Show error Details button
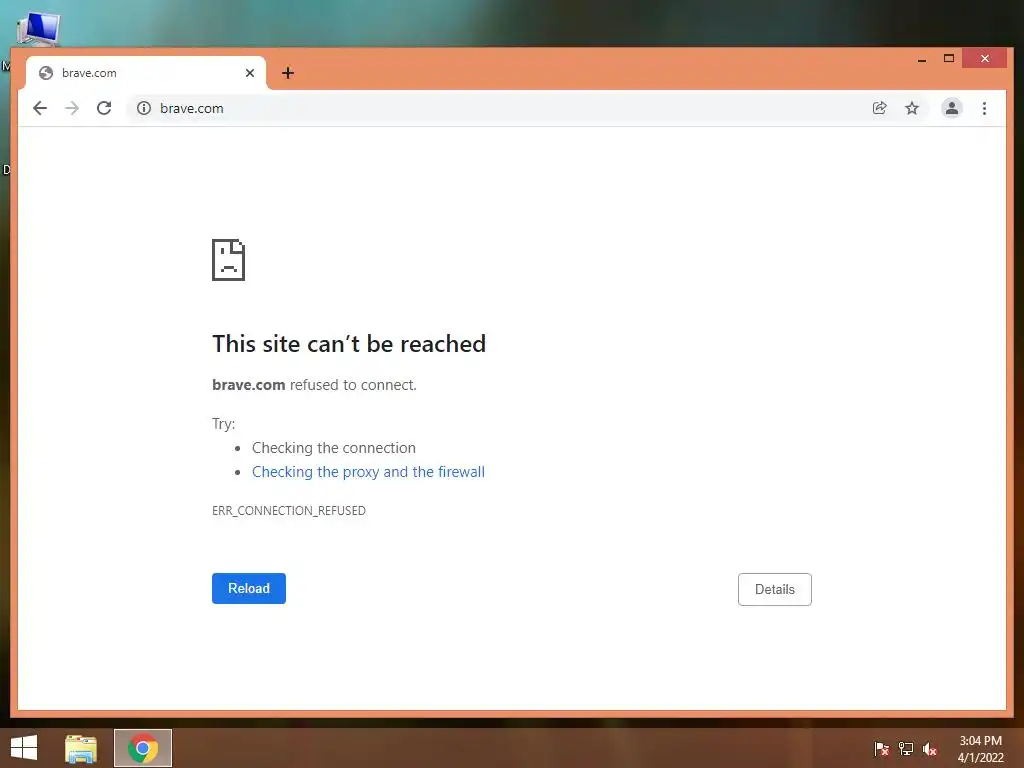Viewport: 1024px width, 768px height. click(x=775, y=589)
